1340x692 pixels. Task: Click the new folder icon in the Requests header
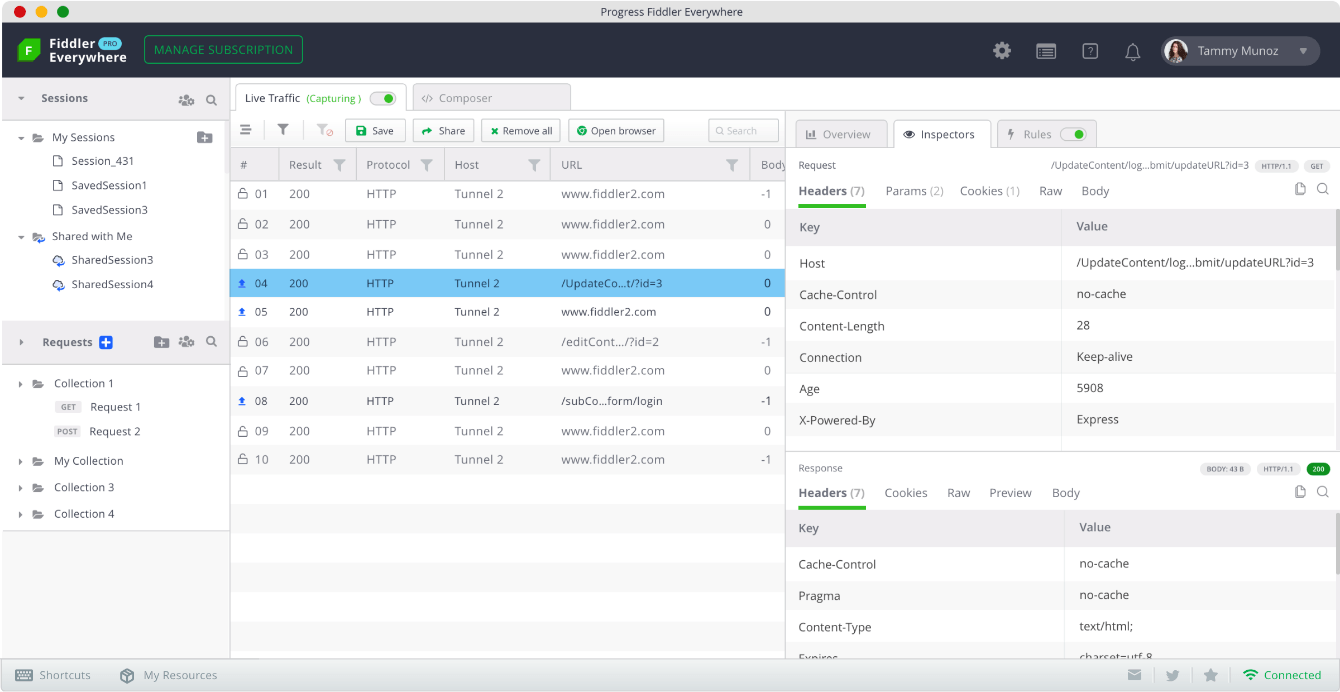tap(161, 342)
